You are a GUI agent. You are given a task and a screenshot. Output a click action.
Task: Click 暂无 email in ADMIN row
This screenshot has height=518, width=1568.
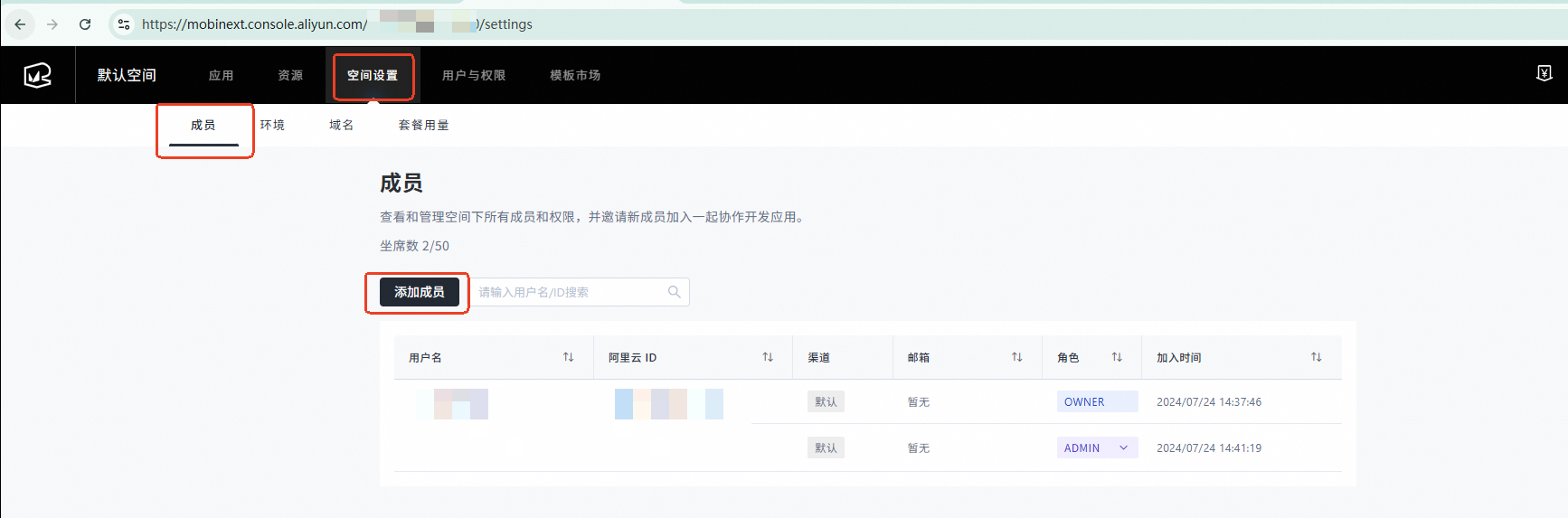pyautogui.click(x=919, y=448)
